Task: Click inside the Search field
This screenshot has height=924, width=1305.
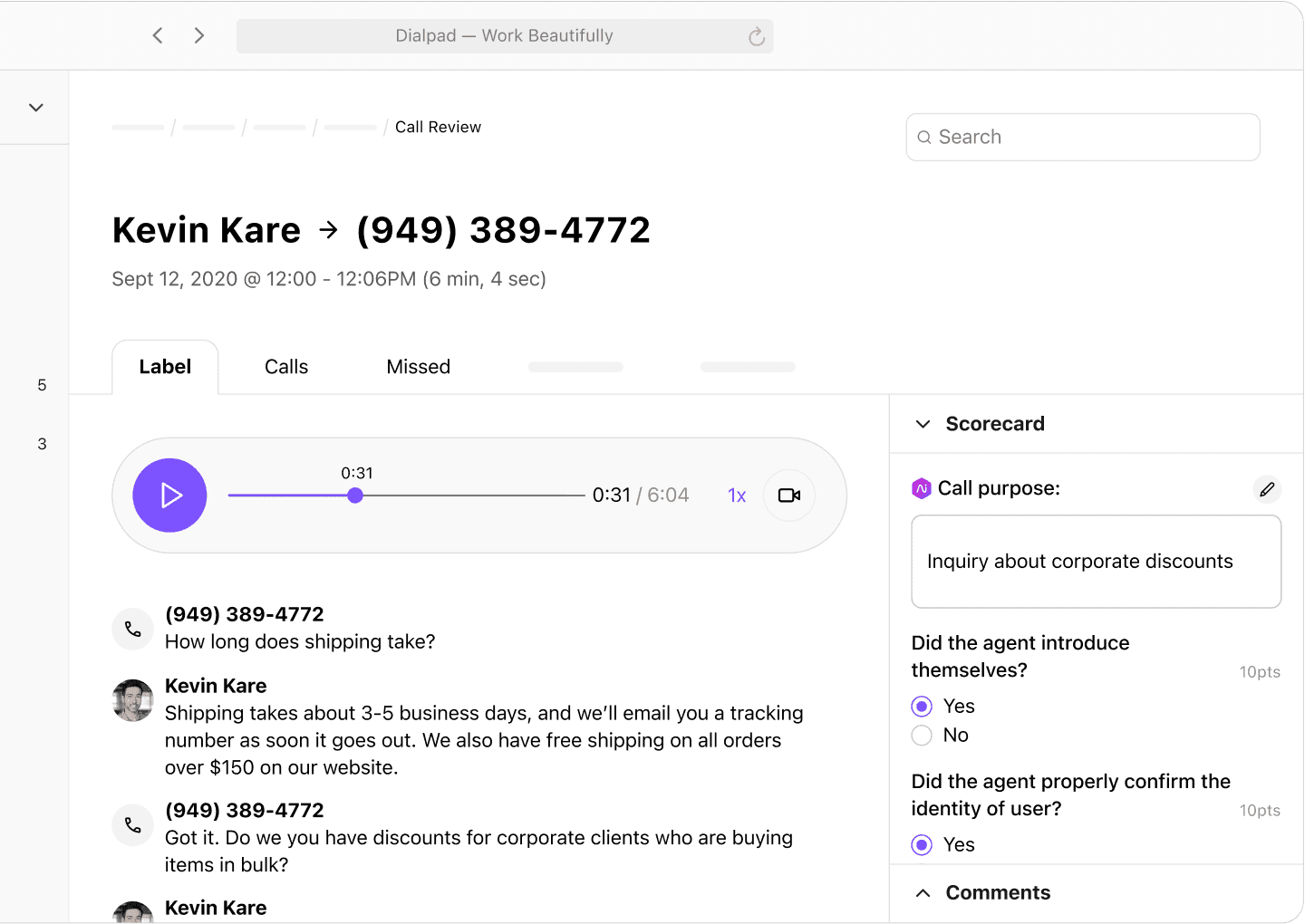Action: tap(1083, 137)
